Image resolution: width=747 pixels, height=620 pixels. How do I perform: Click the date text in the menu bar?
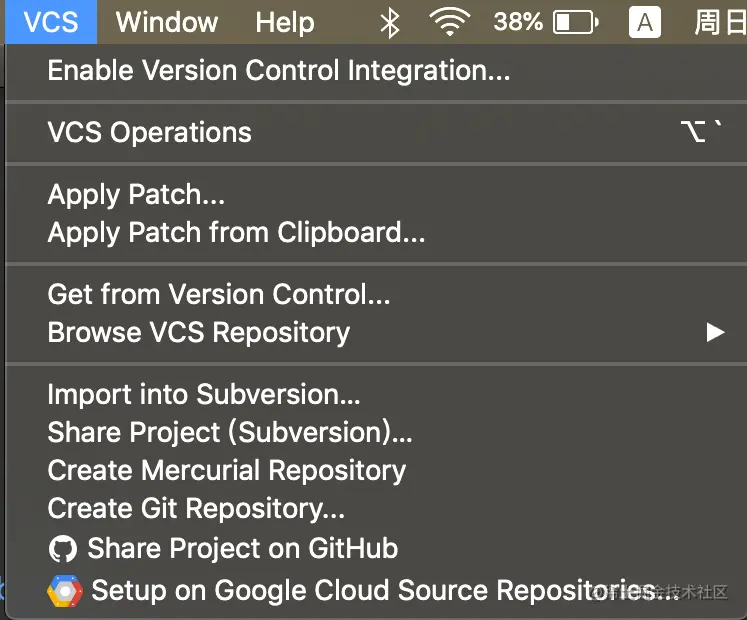tap(722, 22)
